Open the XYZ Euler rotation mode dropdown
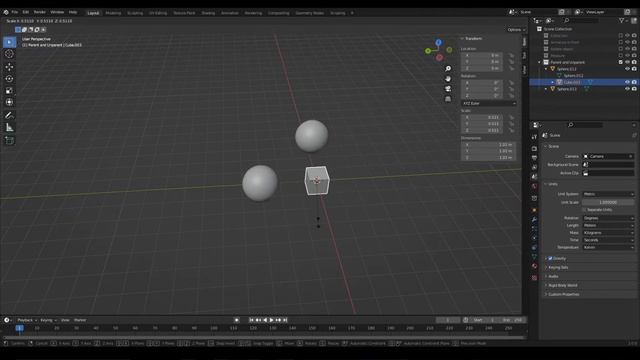This screenshot has height=360, width=640. (489, 104)
